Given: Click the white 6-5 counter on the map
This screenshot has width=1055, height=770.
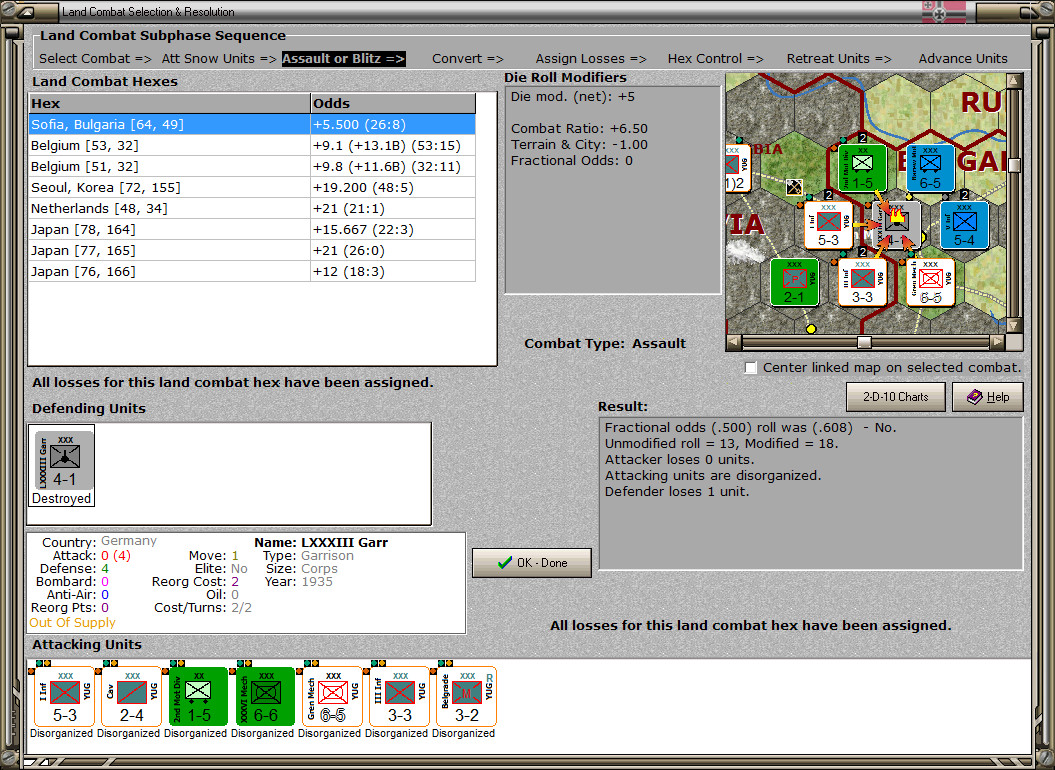Looking at the screenshot, I should [931, 282].
